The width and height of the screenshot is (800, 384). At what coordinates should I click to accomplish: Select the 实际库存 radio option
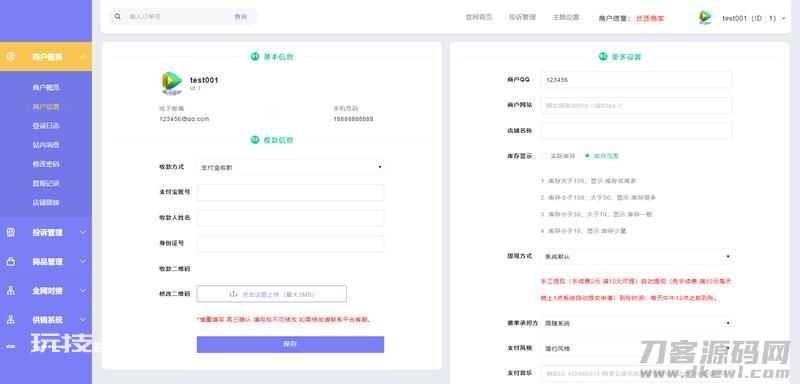(544, 156)
